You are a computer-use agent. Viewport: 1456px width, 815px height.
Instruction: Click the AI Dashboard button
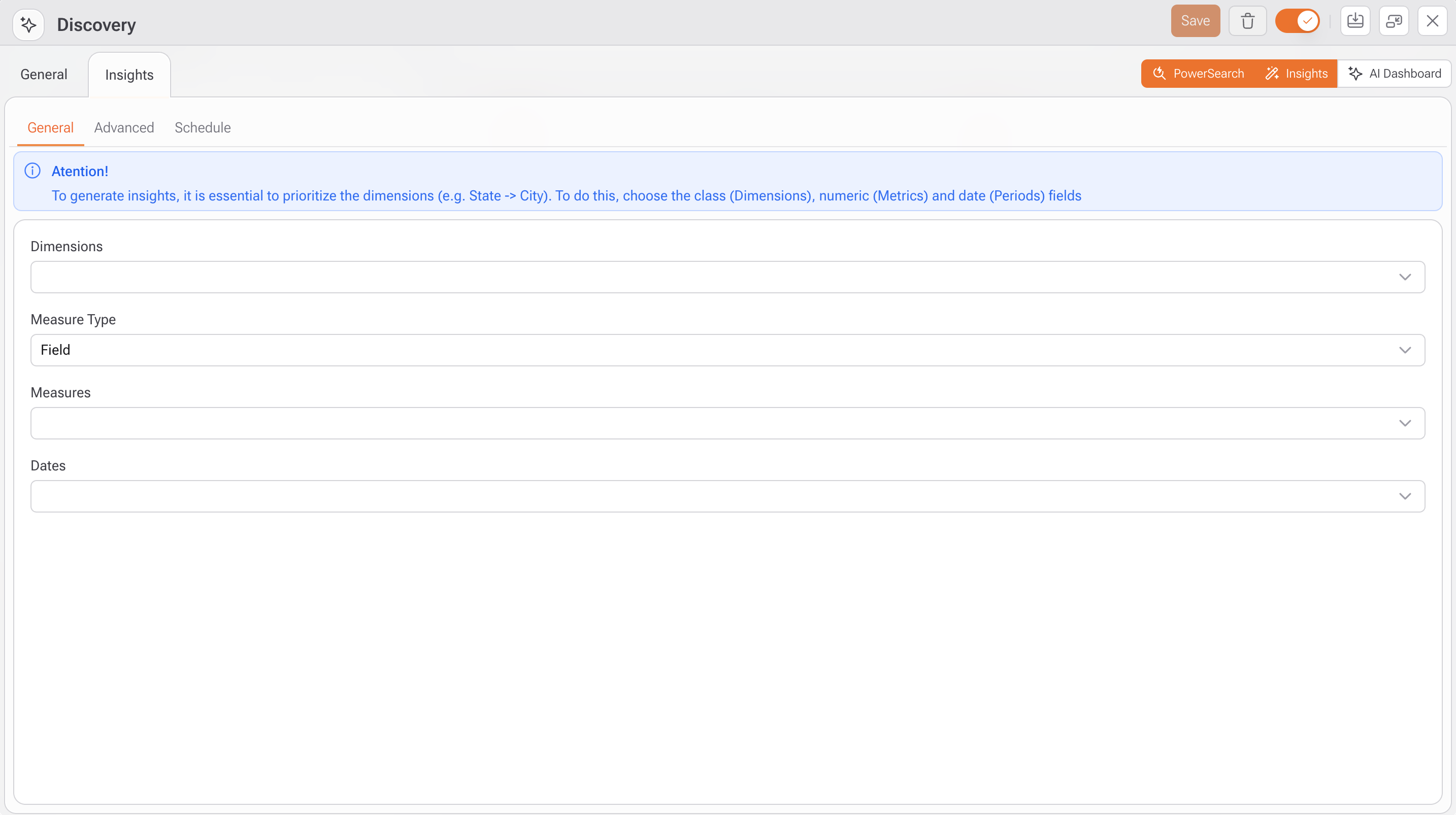pos(1395,74)
